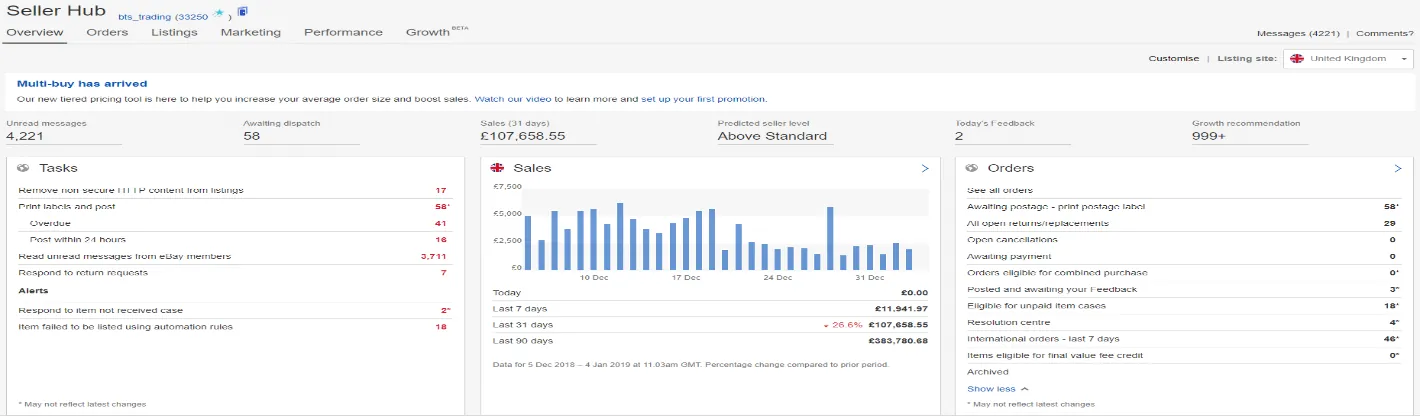Click See all orders link
The width and height of the screenshot is (1420, 416).
pos(1000,190)
